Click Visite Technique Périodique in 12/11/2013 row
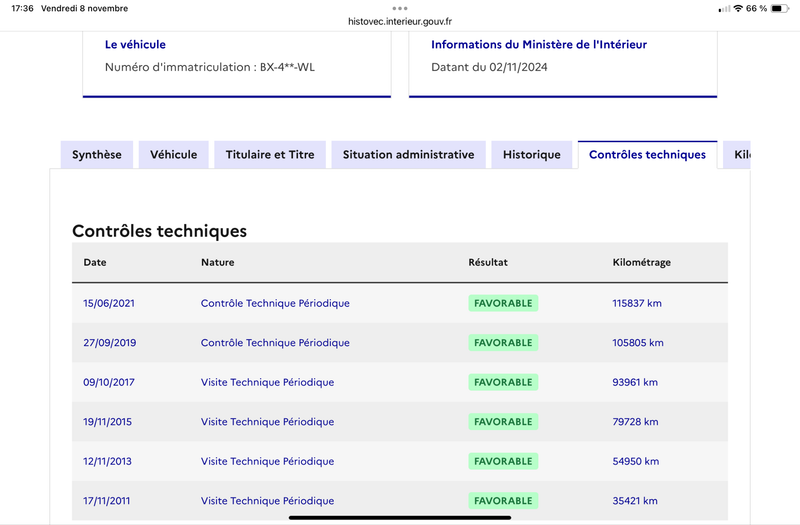This screenshot has width=800, height=525. pyautogui.click(x=267, y=461)
